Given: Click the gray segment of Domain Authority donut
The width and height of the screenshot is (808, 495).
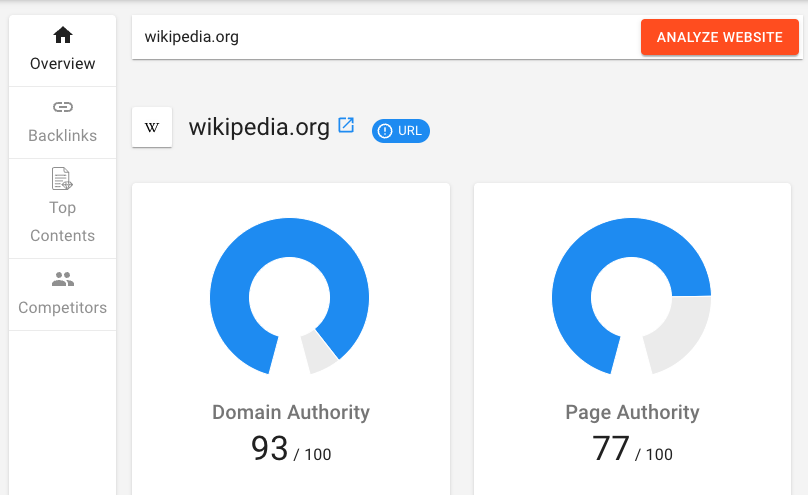Looking at the screenshot, I should click(x=320, y=352).
